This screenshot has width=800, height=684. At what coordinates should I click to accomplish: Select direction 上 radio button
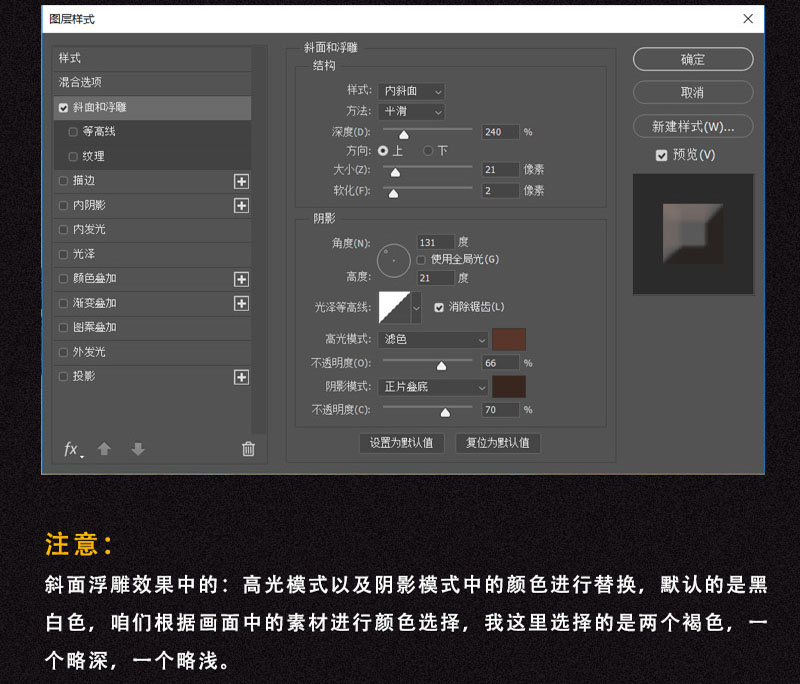(x=383, y=151)
